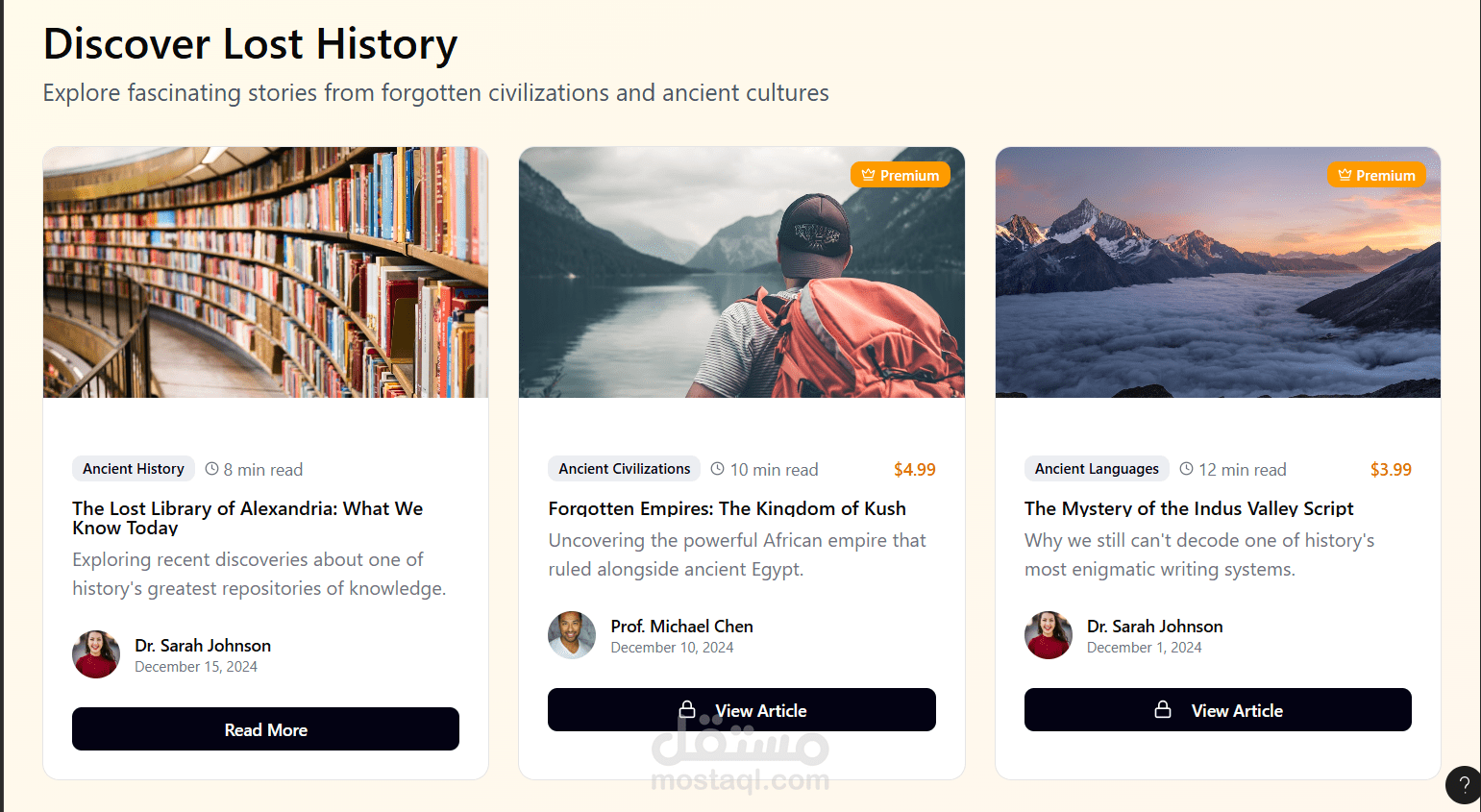Image resolution: width=1481 pixels, height=812 pixels.
Task: Click View Article for the Kingdom of Kush
Action: tap(741, 709)
